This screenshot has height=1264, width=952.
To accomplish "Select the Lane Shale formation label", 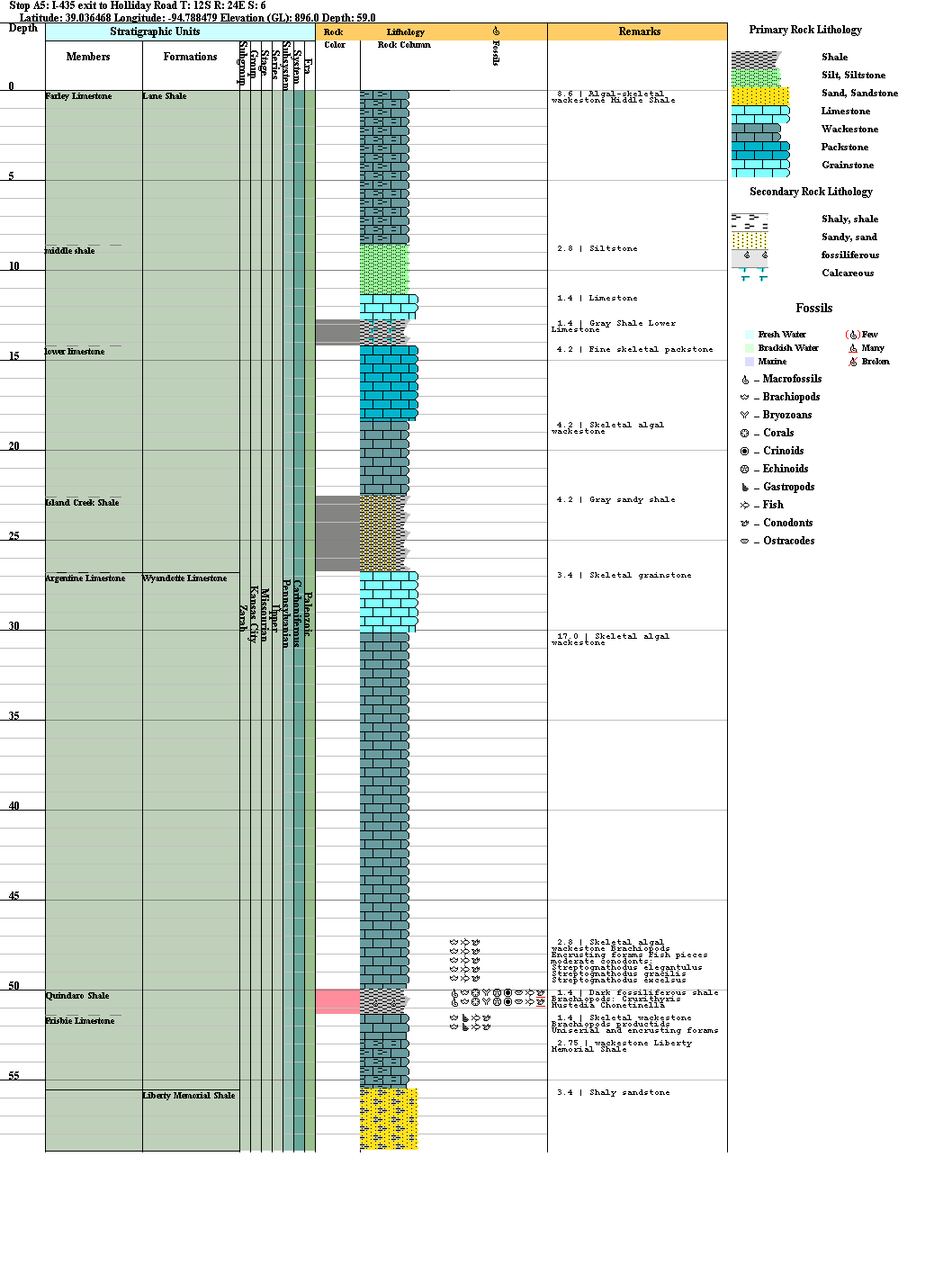I will point(165,96).
